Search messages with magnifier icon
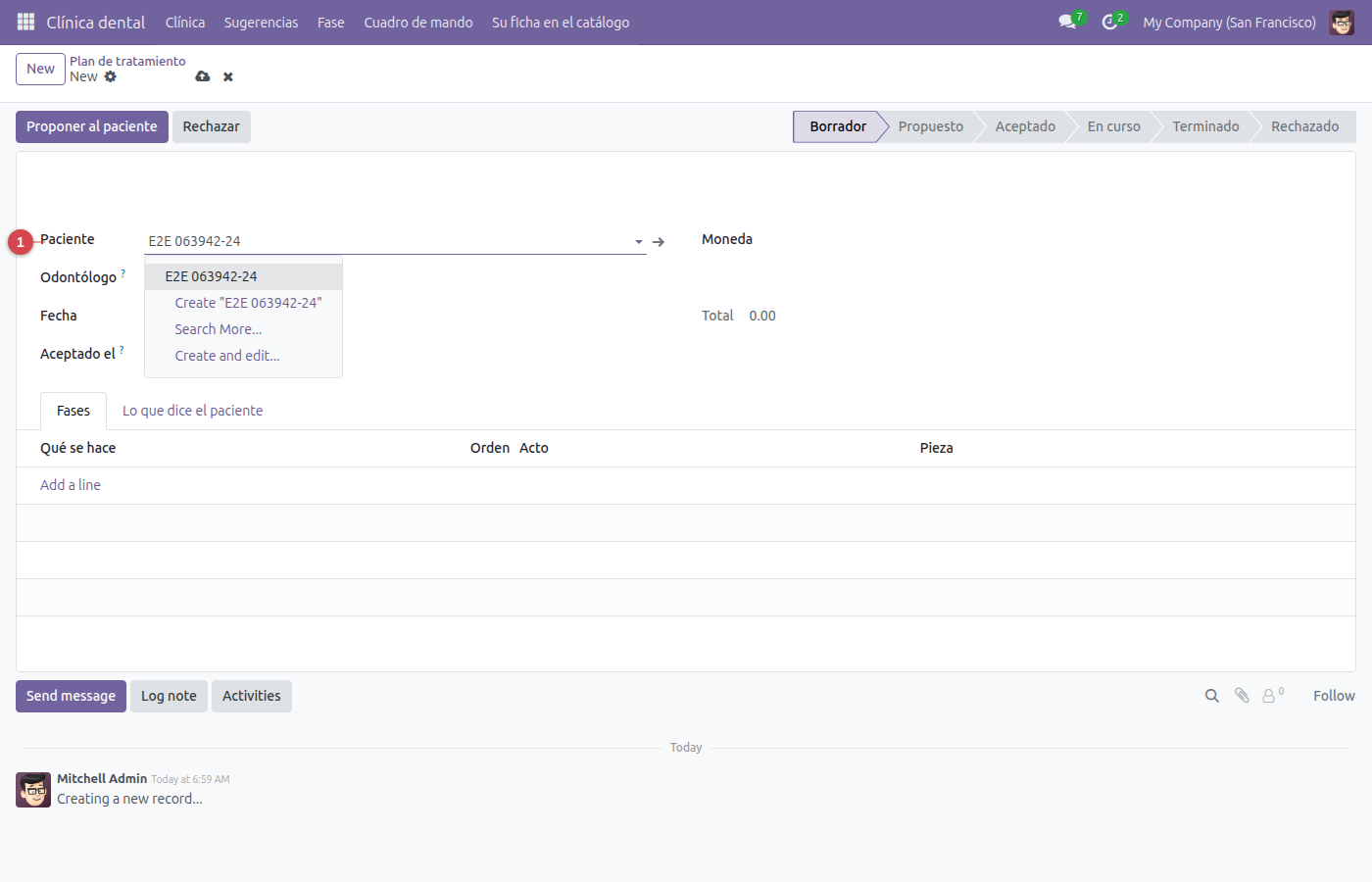Screen dimensions: 1372x882 pyautogui.click(x=1212, y=696)
